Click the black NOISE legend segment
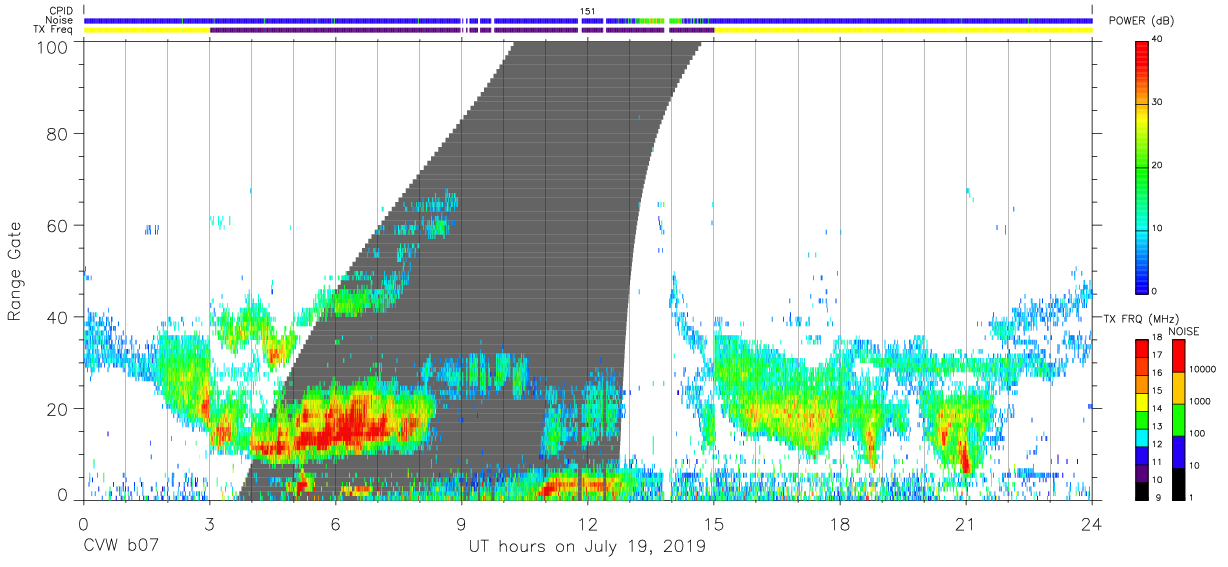1228x567 pixels. [x=1177, y=483]
